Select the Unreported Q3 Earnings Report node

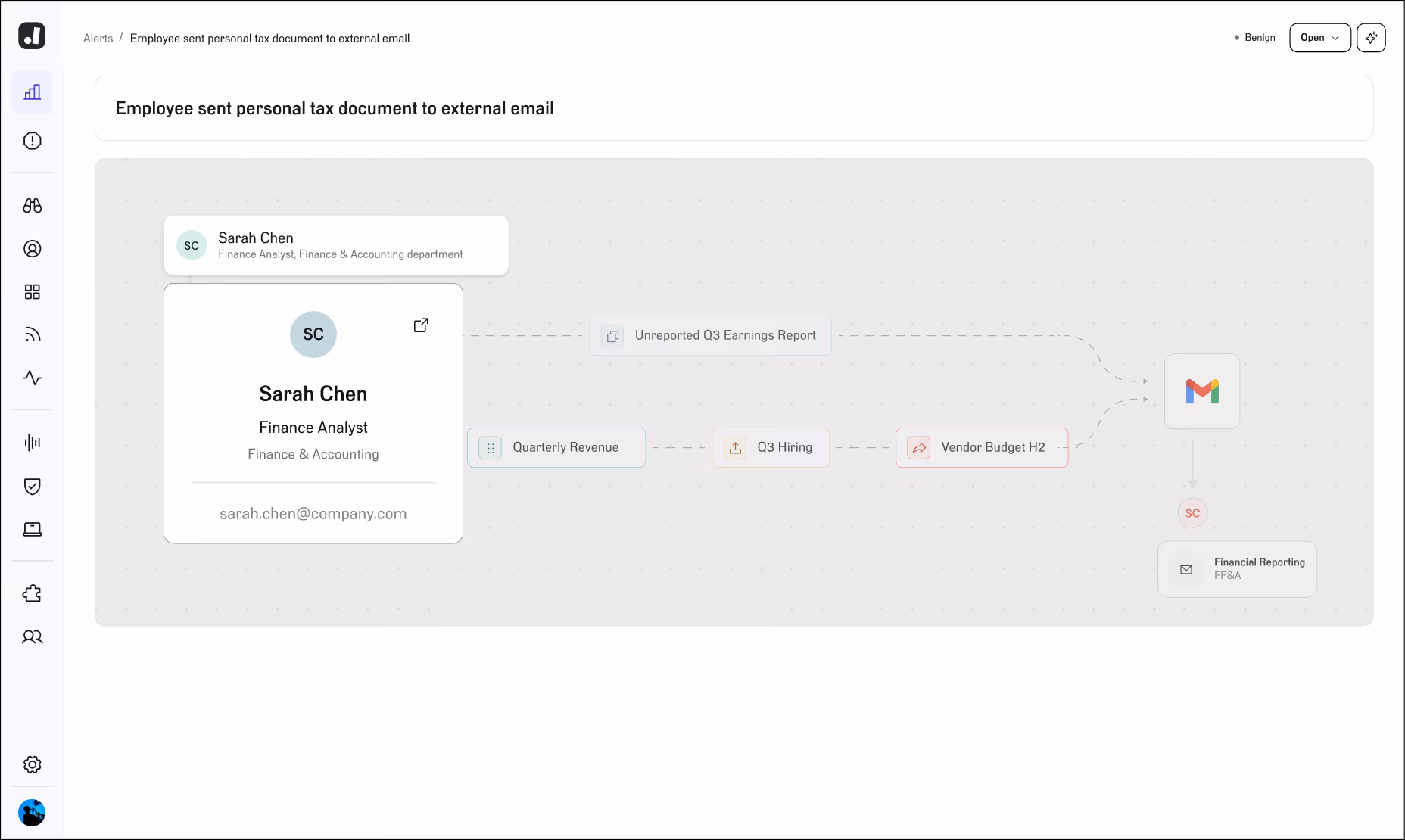pos(710,335)
